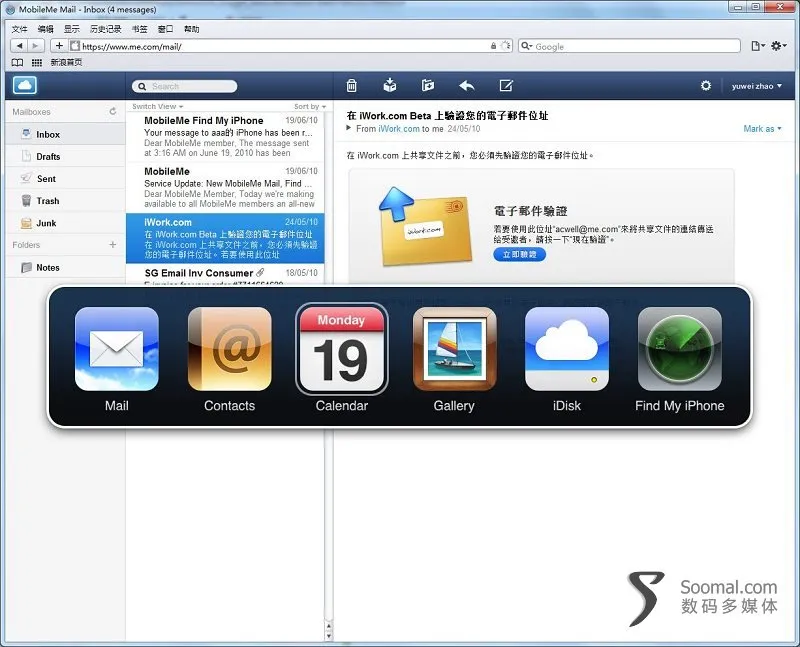
Task: Select the Junk mailbox
Action: (65, 223)
